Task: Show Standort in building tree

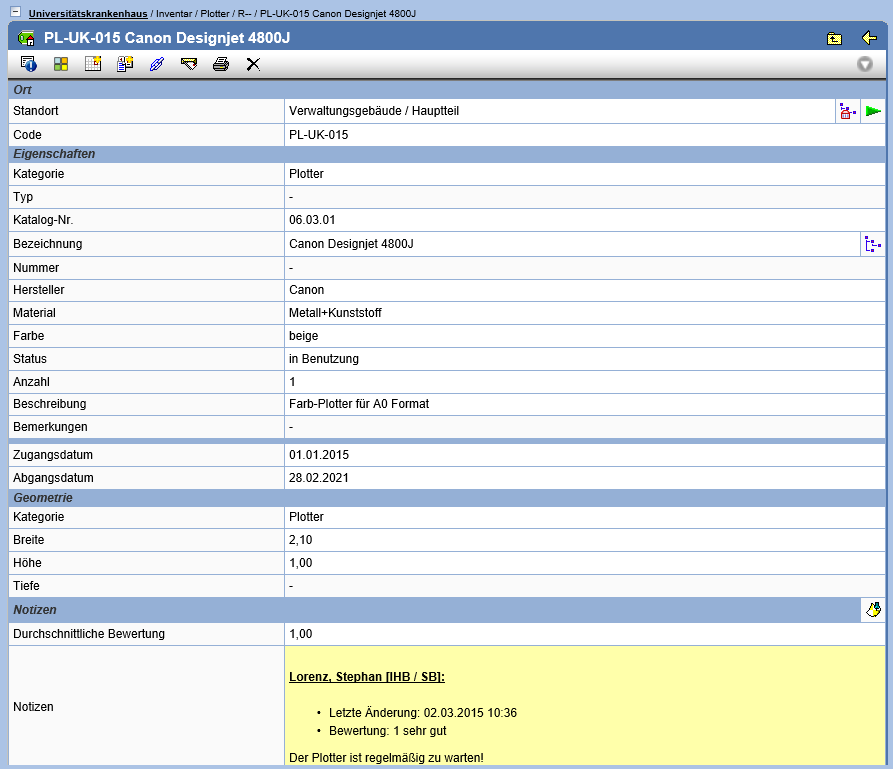Action: pyautogui.click(x=847, y=111)
